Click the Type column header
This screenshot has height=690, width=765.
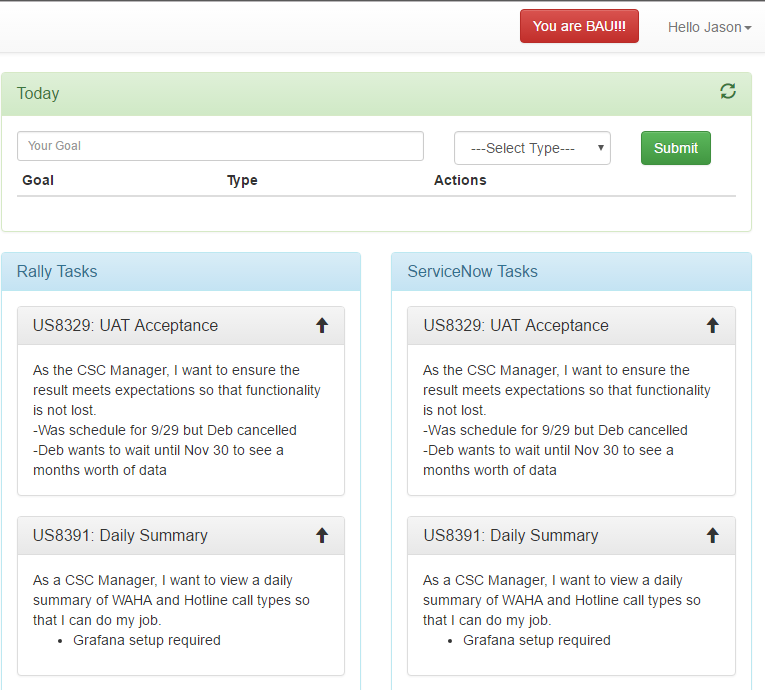[242, 180]
